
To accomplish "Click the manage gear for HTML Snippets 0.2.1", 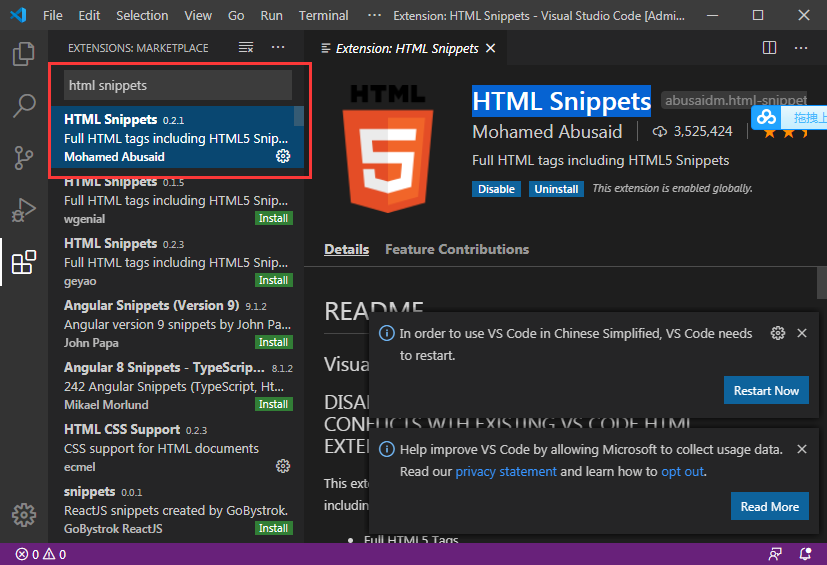I will [x=283, y=156].
